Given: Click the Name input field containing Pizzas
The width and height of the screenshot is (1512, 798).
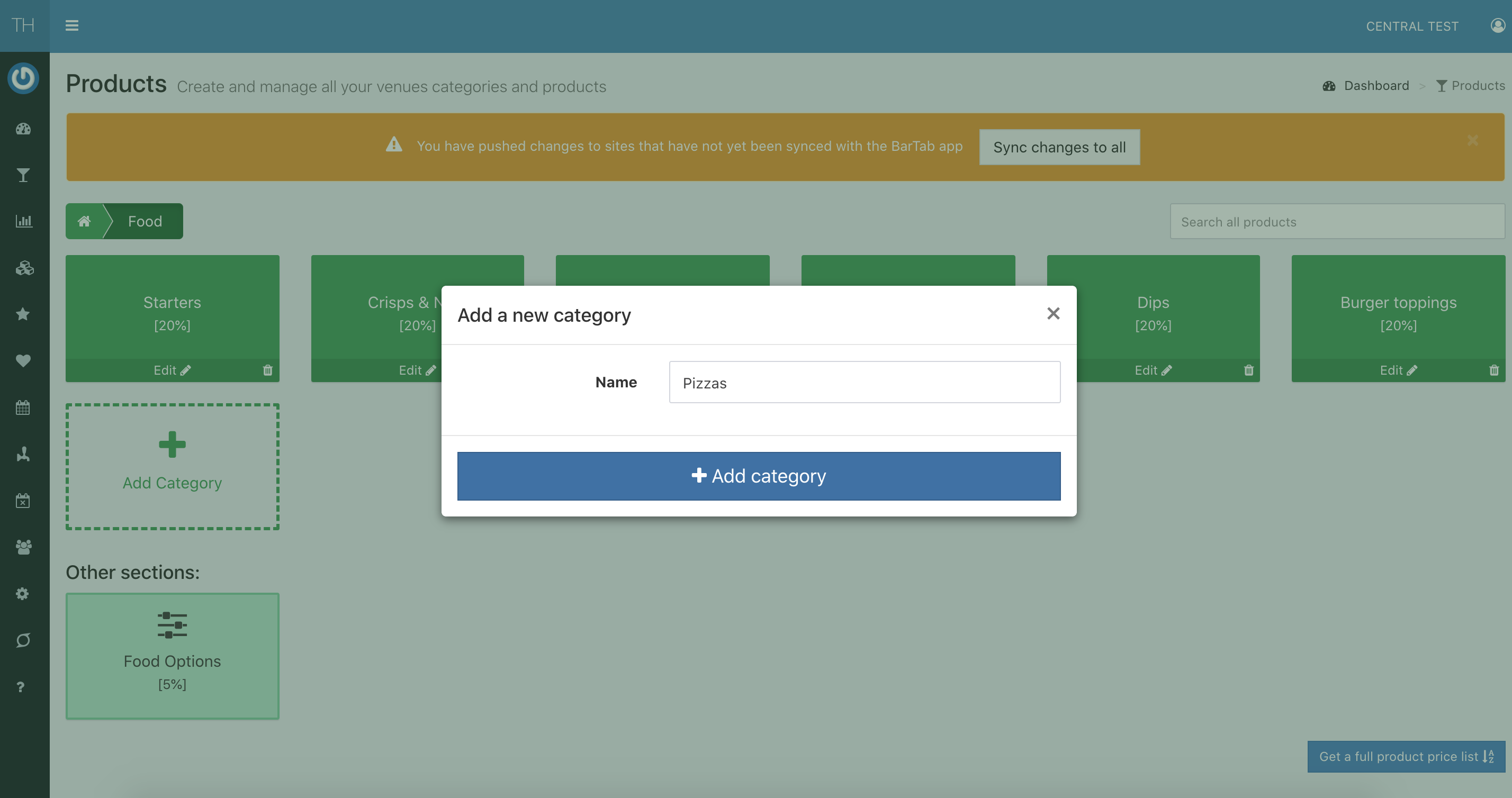Looking at the screenshot, I should (864, 383).
